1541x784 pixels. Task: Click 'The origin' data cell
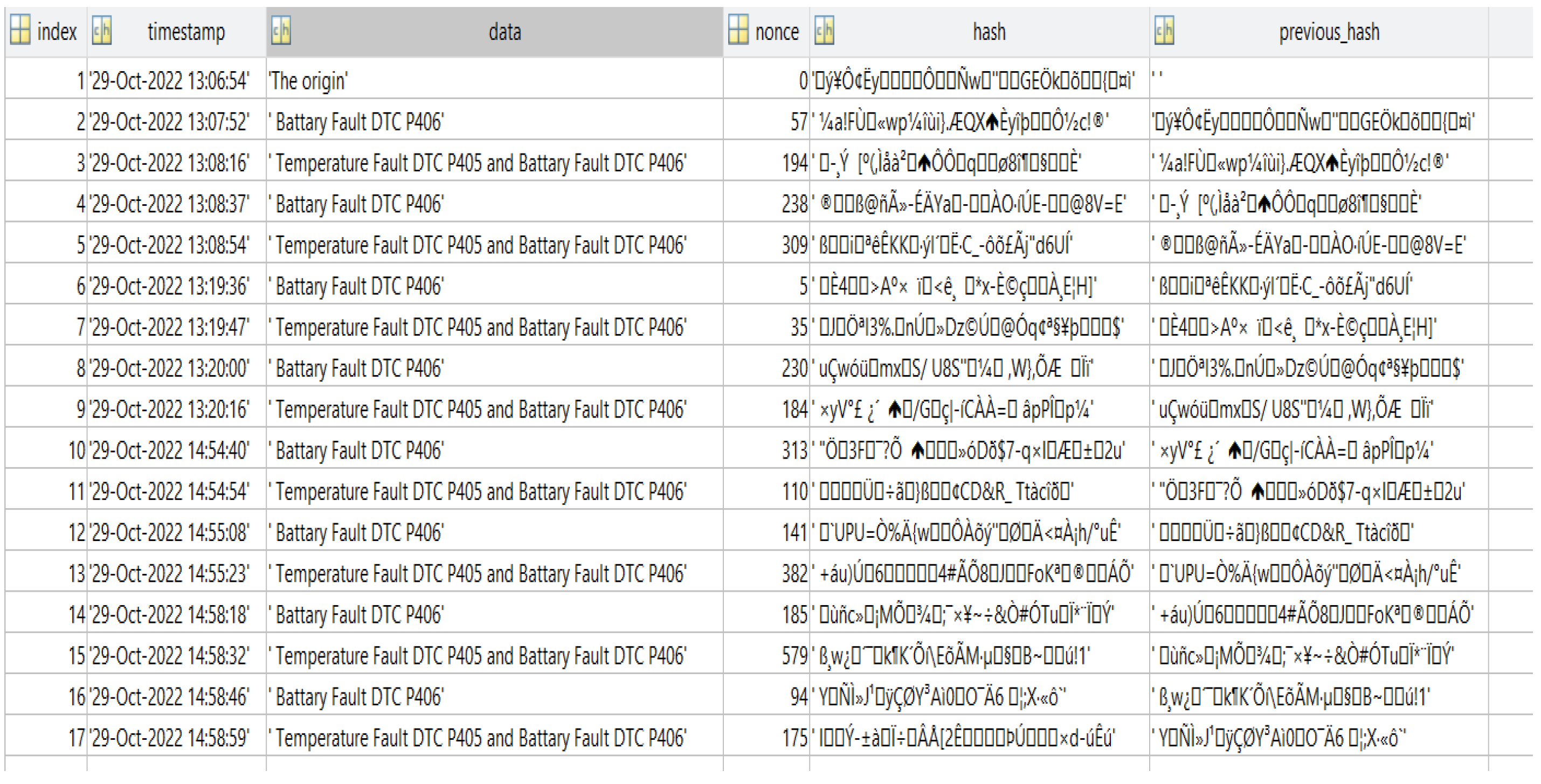tap(308, 81)
